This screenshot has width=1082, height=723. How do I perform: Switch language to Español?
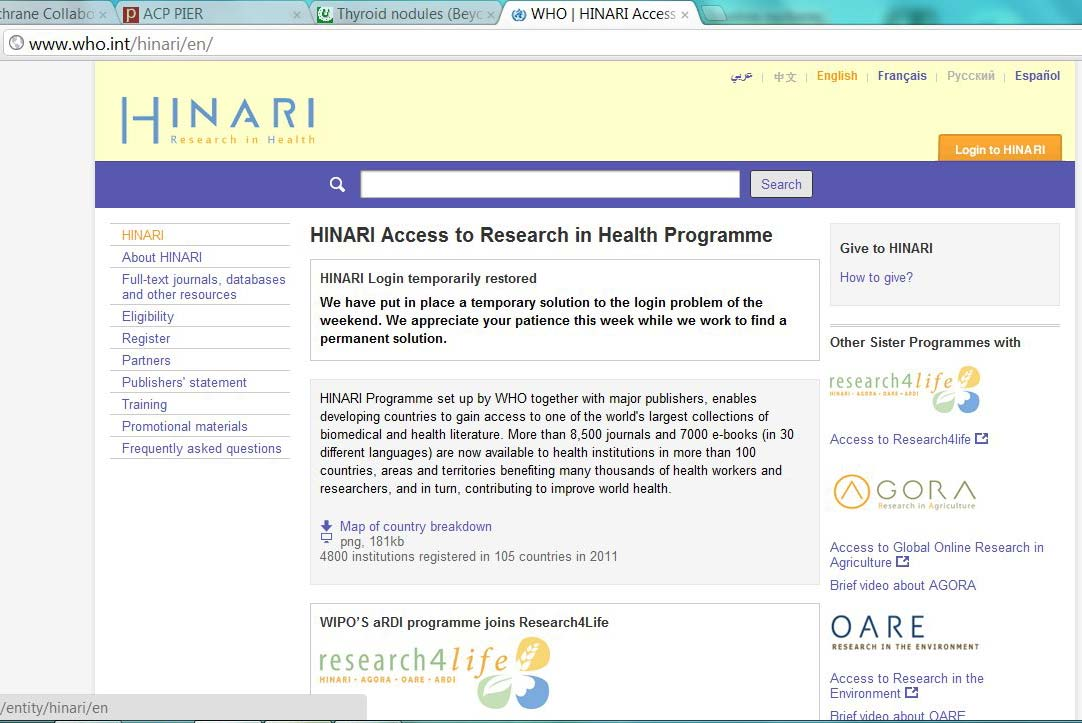1037,76
